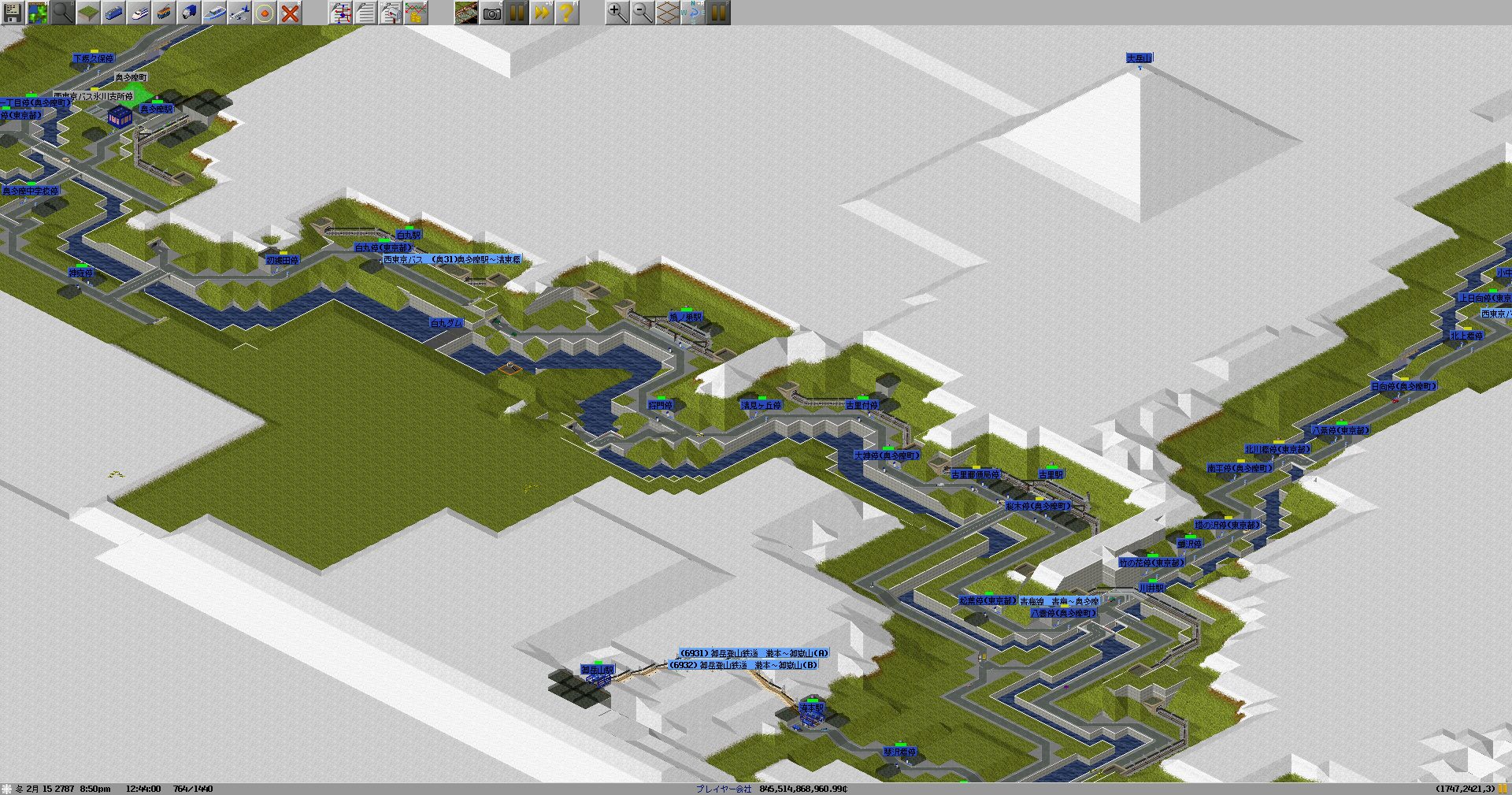Toggle the pause button beside the camera
Viewport: 1512px width, 795px height.
[517, 13]
